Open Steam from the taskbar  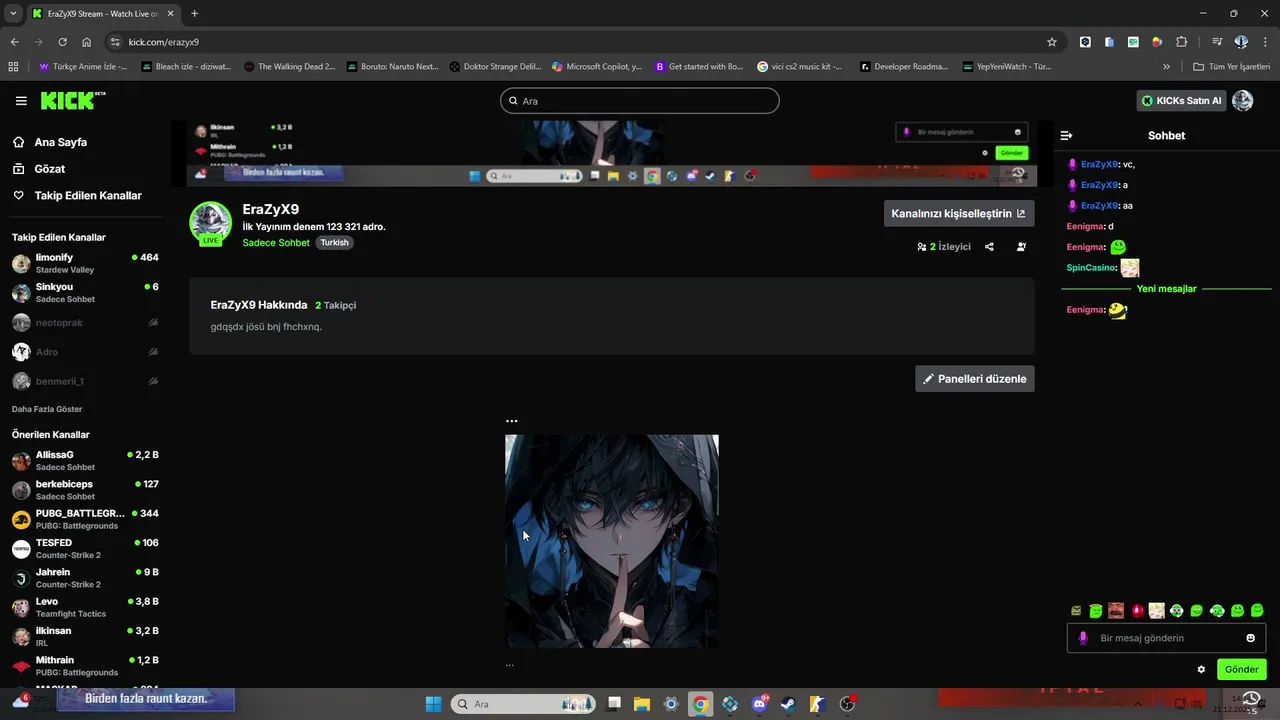click(788, 704)
